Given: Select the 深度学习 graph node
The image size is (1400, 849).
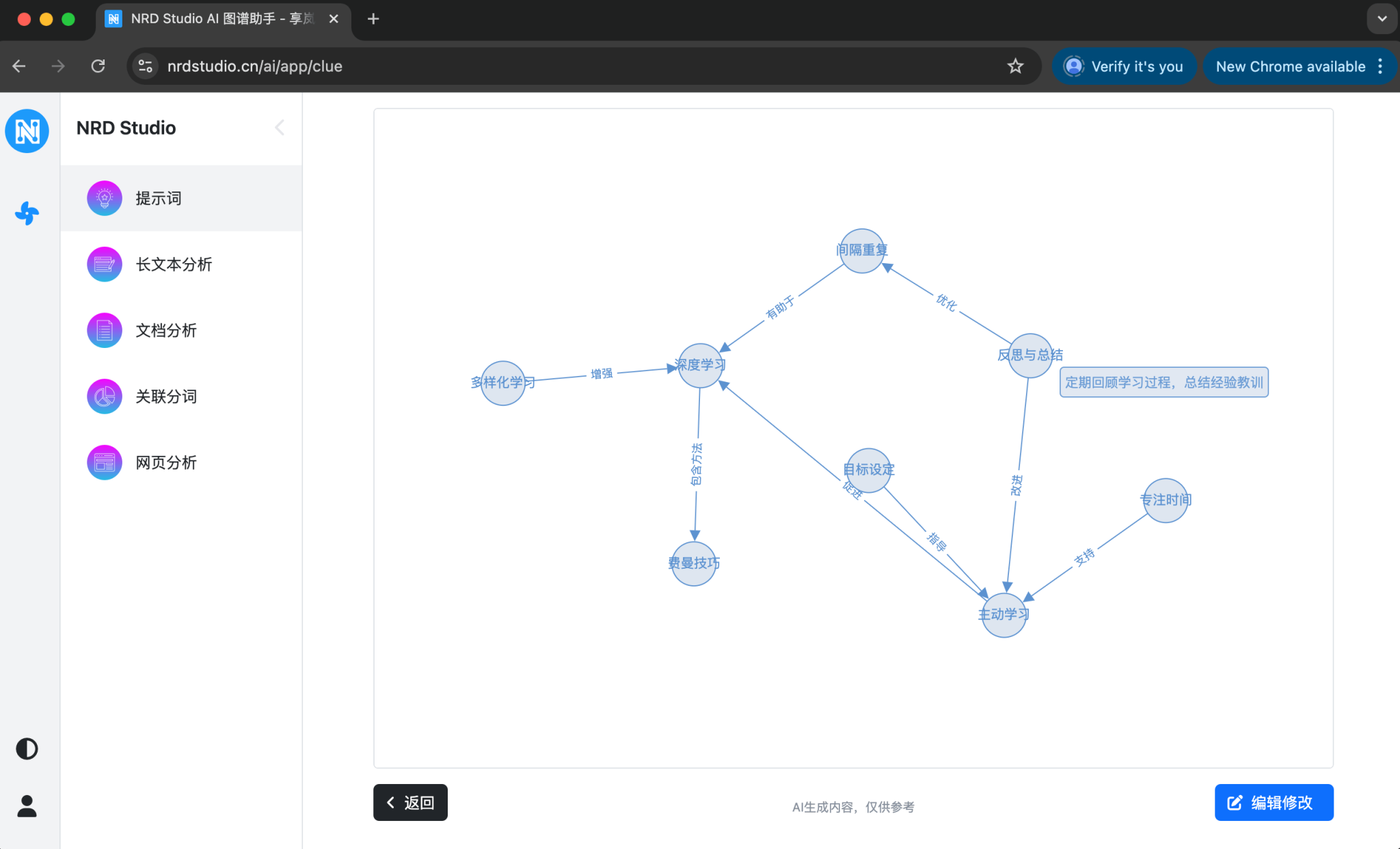Looking at the screenshot, I should pyautogui.click(x=700, y=366).
